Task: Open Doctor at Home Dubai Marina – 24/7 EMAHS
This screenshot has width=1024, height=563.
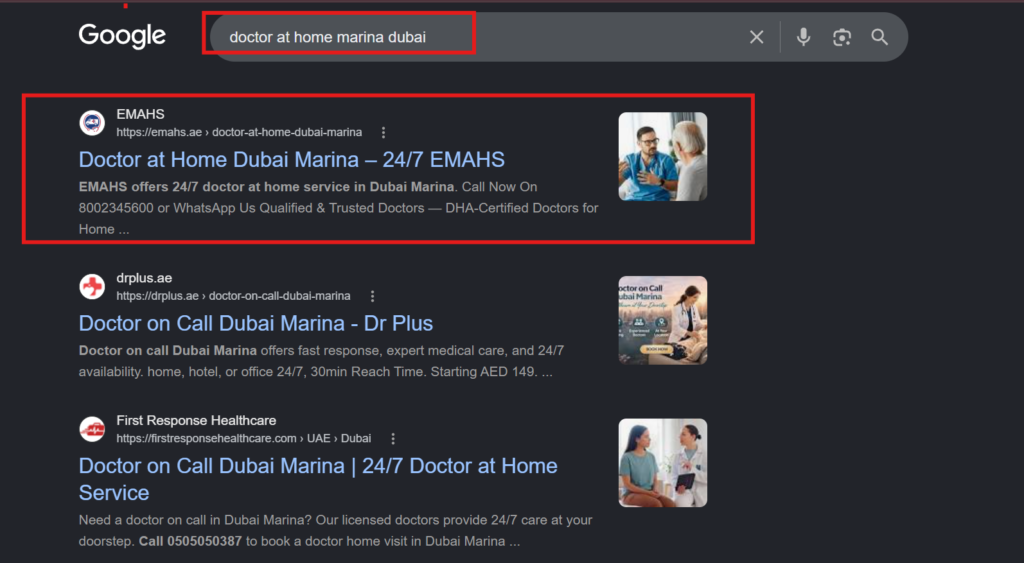Action: [291, 159]
